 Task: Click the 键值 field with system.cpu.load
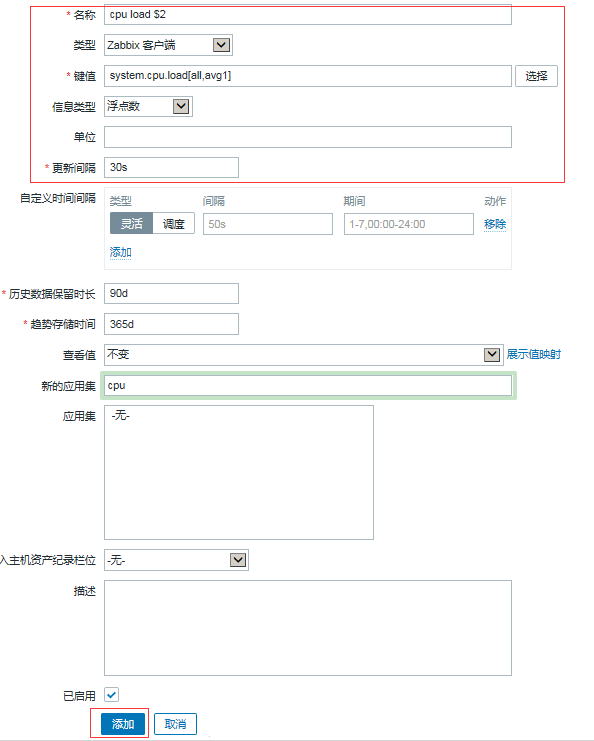(308, 76)
